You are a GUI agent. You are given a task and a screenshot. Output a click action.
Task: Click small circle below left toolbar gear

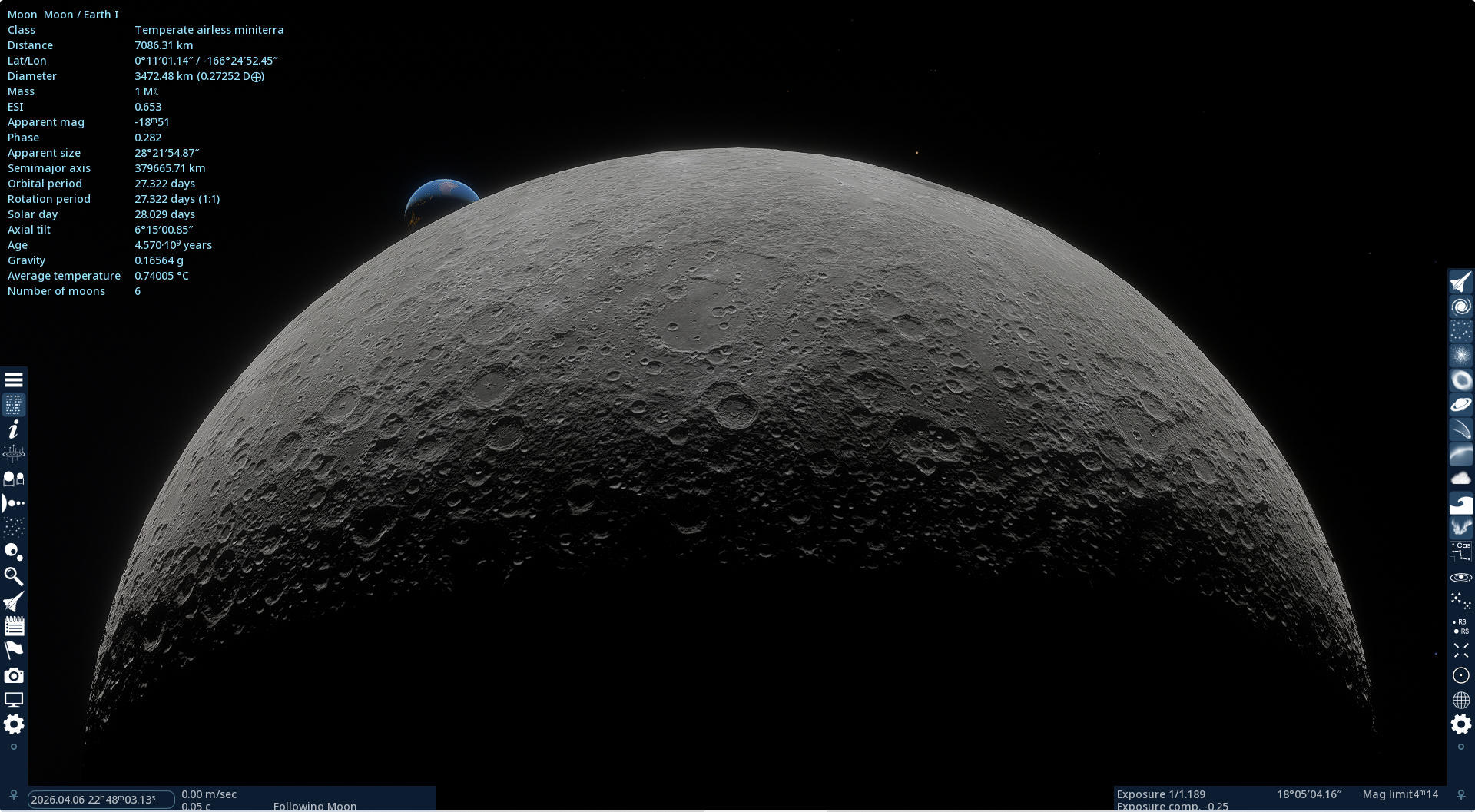pos(14,747)
